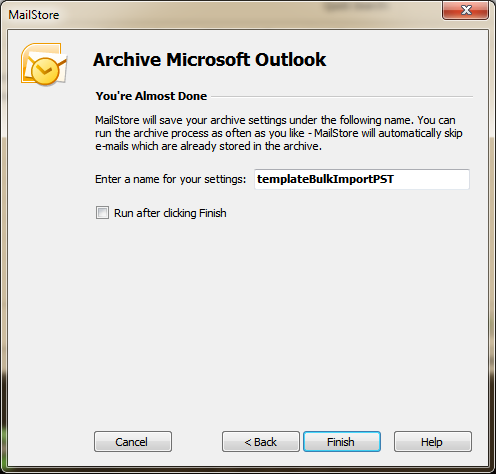
Task: Place cursor in templateBulkImportPST text
Action: coord(325,179)
